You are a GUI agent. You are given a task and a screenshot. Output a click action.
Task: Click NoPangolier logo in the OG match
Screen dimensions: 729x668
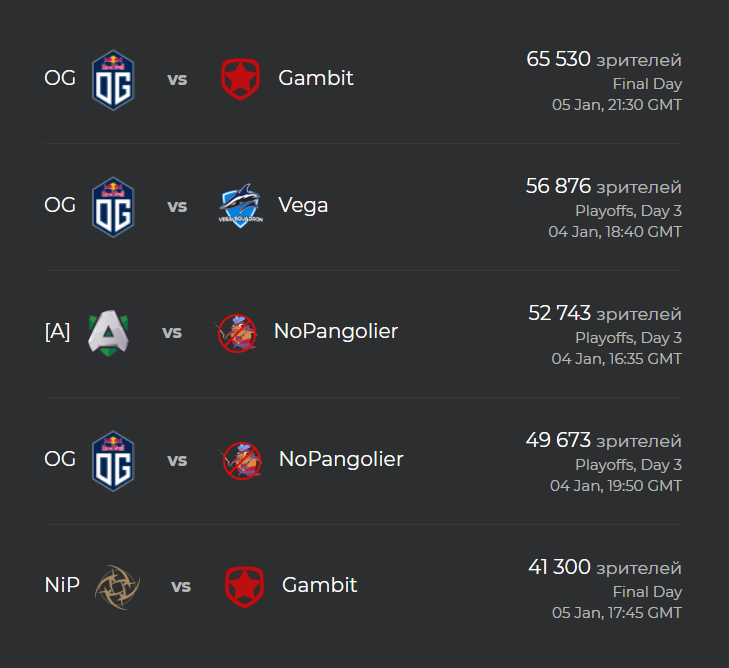click(x=242, y=460)
